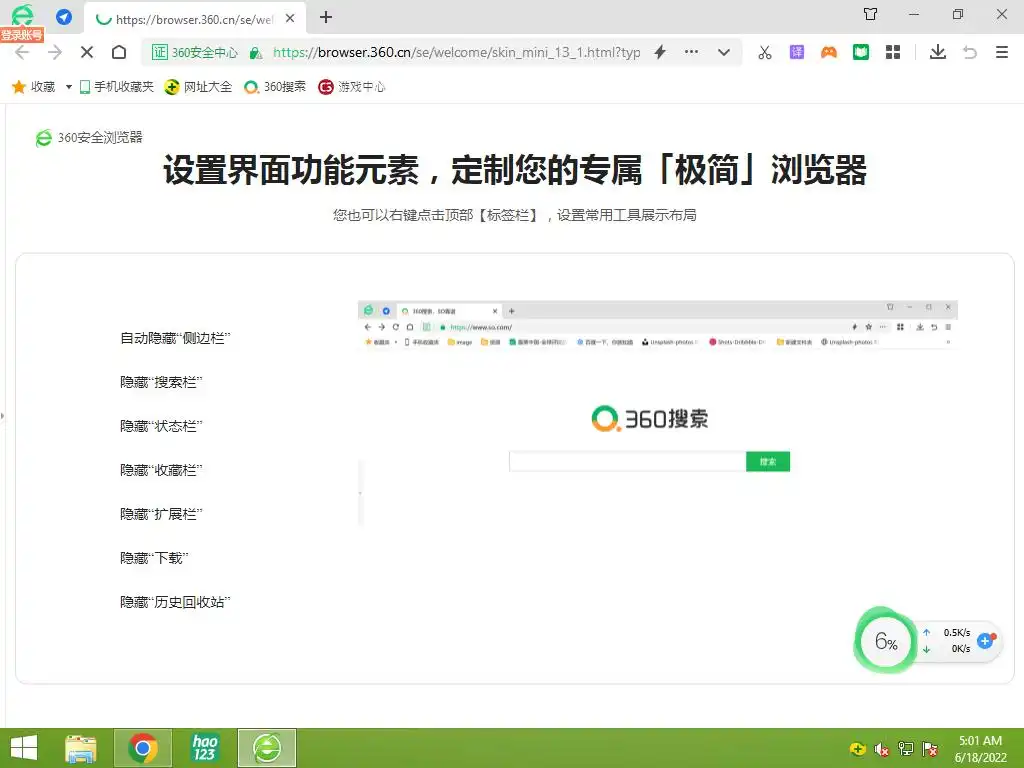1024x768 pixels.
Task: Click the muted volume tray icon
Action: pos(882,749)
